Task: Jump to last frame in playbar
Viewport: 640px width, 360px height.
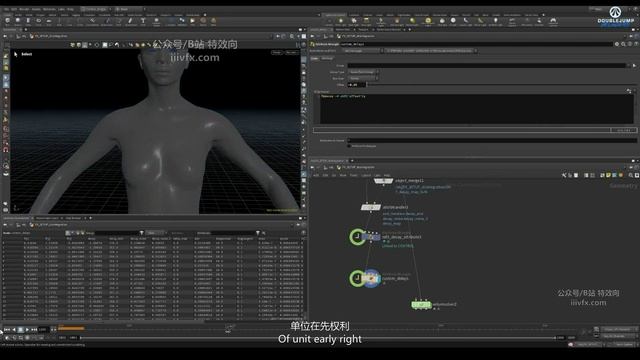Action: [x=34, y=329]
